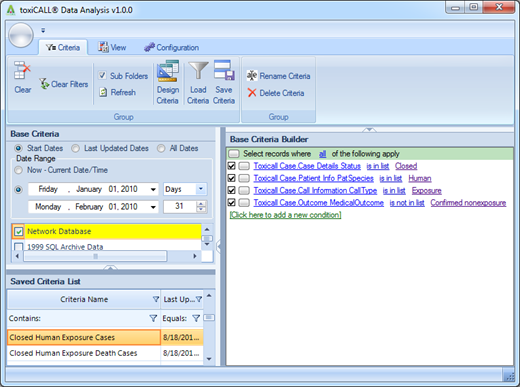Click Delete Criteria
This screenshot has height=387, width=520.
276,93
